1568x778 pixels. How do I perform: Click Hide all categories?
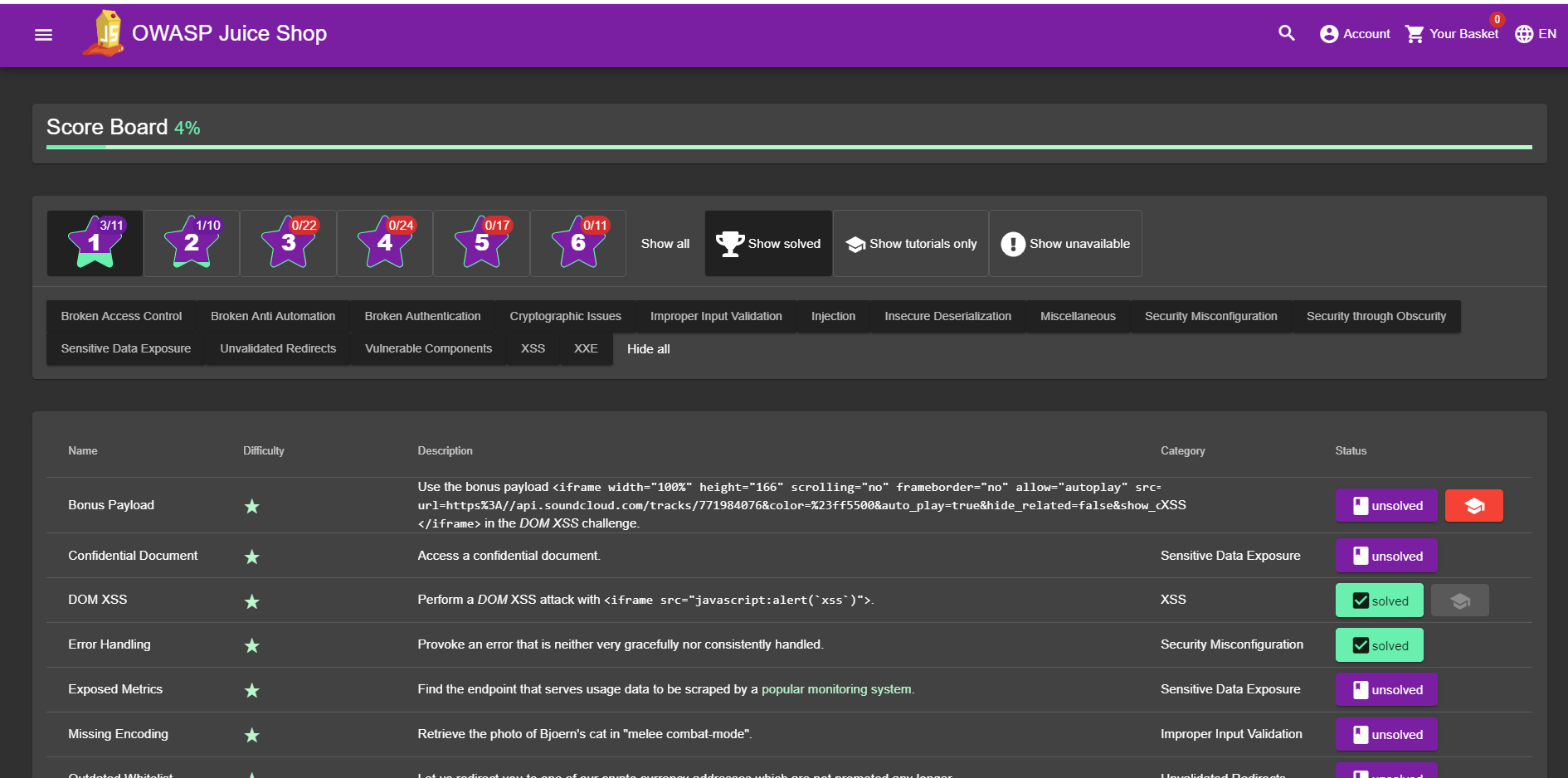[649, 349]
